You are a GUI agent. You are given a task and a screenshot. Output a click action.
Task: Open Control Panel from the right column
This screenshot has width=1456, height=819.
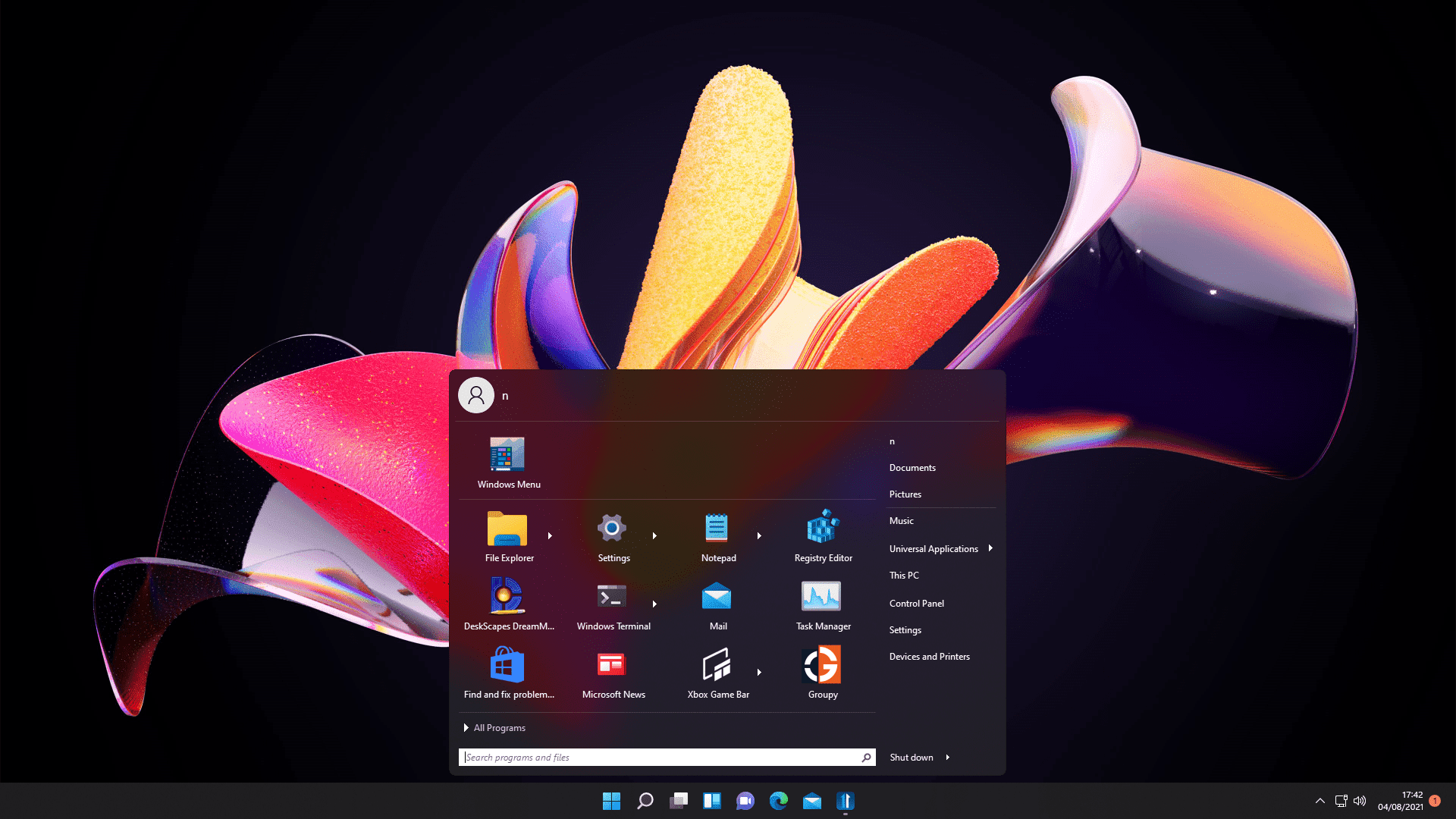pos(916,603)
